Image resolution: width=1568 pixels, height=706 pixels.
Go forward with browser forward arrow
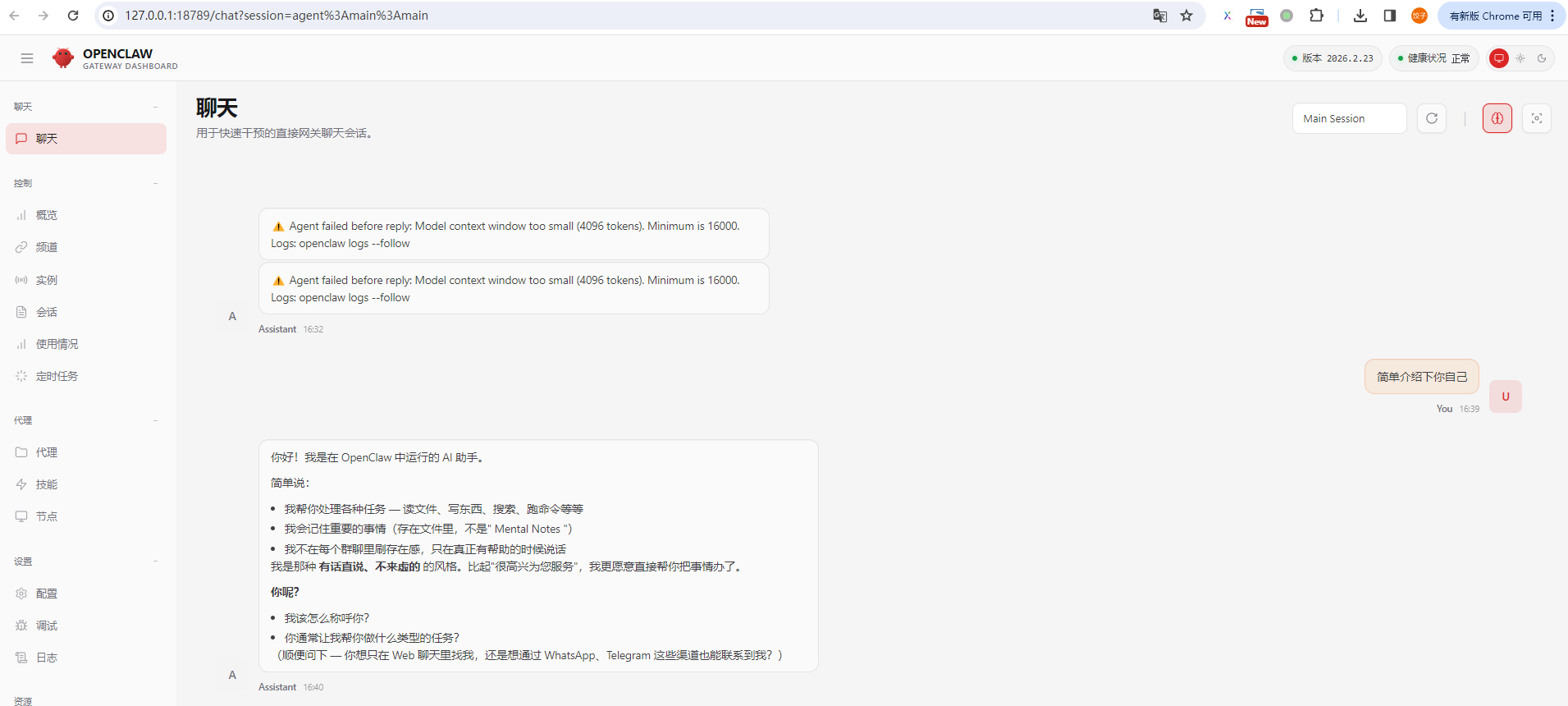pyautogui.click(x=43, y=16)
